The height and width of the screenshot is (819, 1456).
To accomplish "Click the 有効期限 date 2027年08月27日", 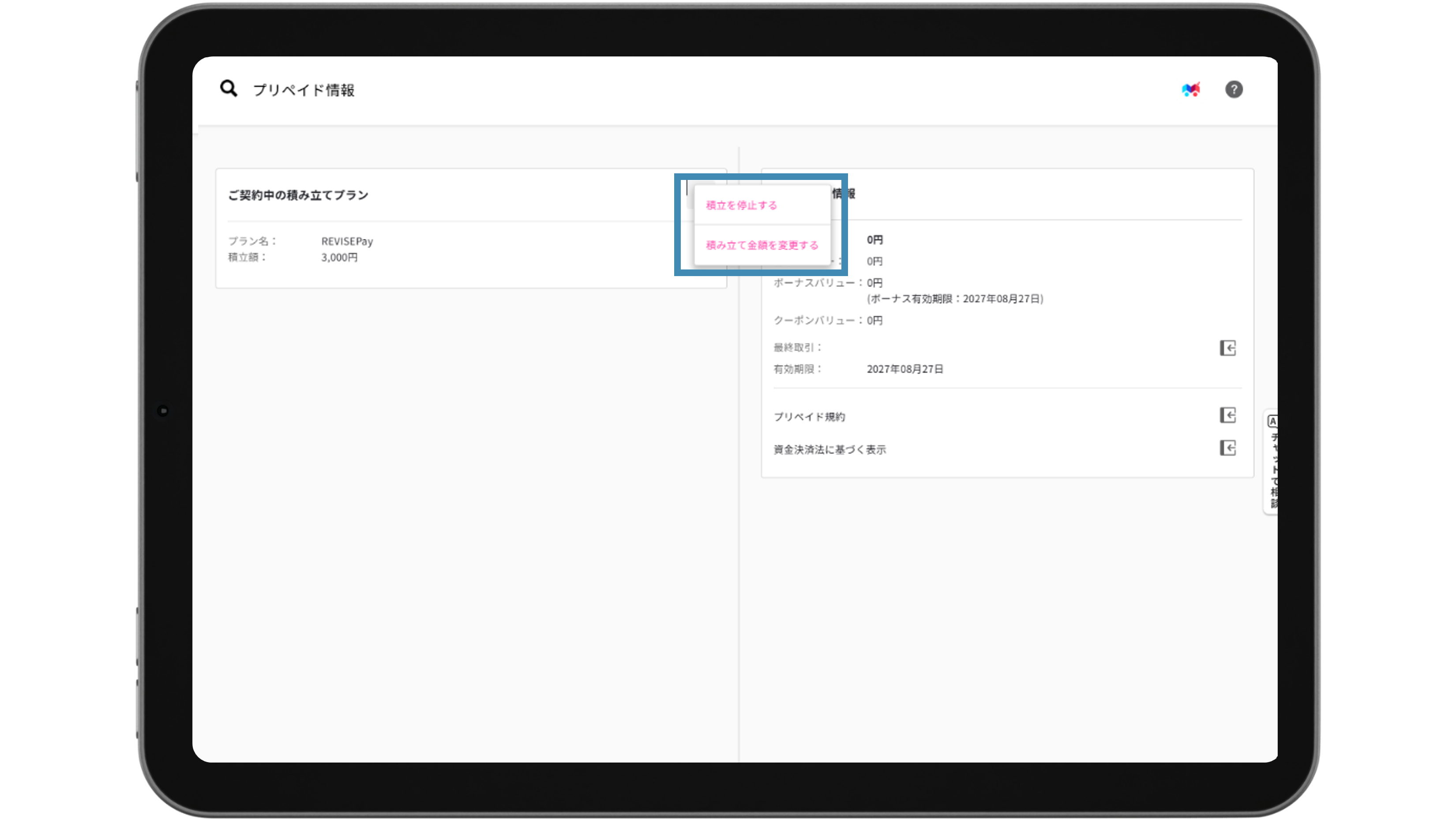I will [904, 370].
